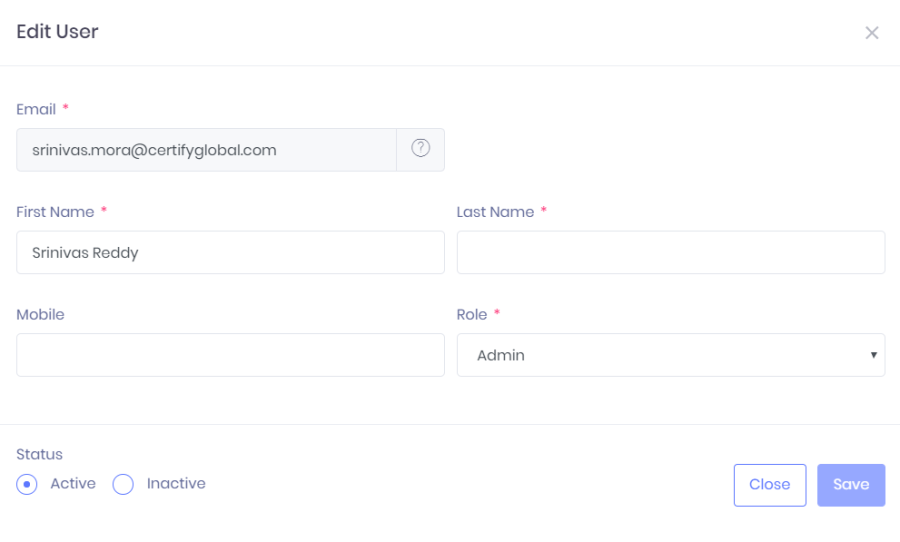Click the Active label next to radio
Image resolution: width=900 pixels, height=542 pixels.
coord(73,483)
